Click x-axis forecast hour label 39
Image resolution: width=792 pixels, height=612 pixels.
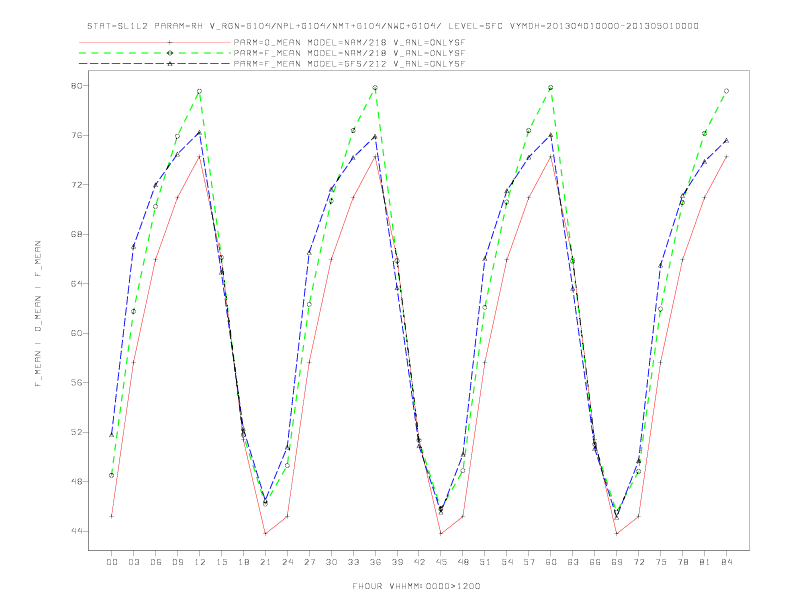click(397, 562)
